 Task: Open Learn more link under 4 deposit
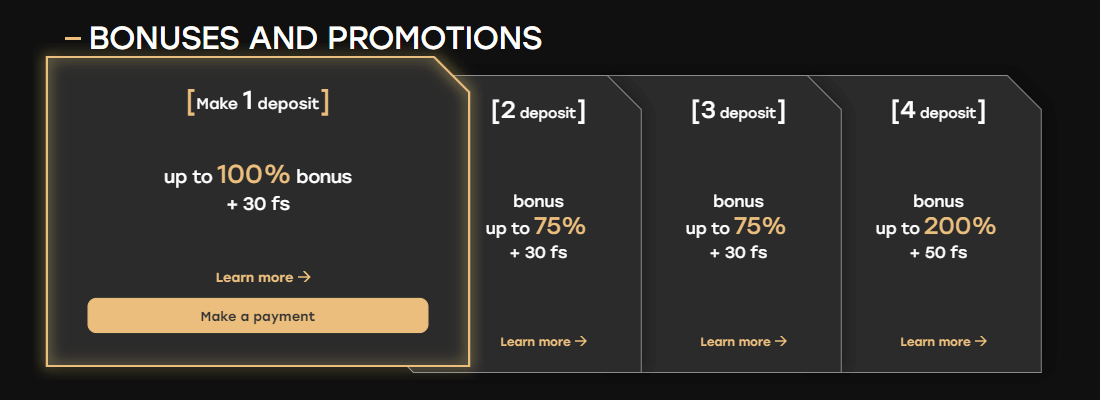click(936, 342)
